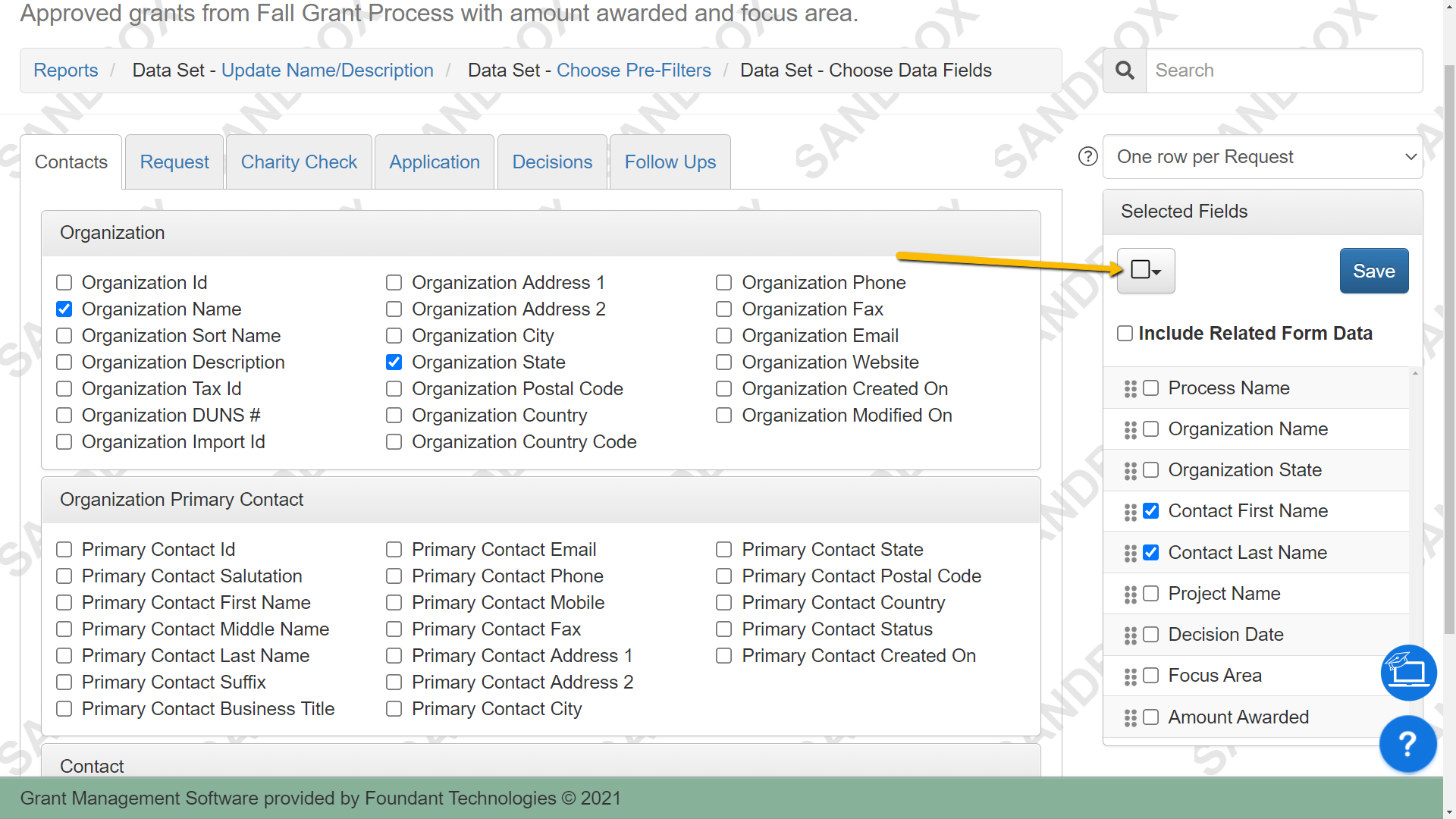Image resolution: width=1456 pixels, height=819 pixels.
Task: Click the drag handle beside Decision Date
Action: [1130, 635]
